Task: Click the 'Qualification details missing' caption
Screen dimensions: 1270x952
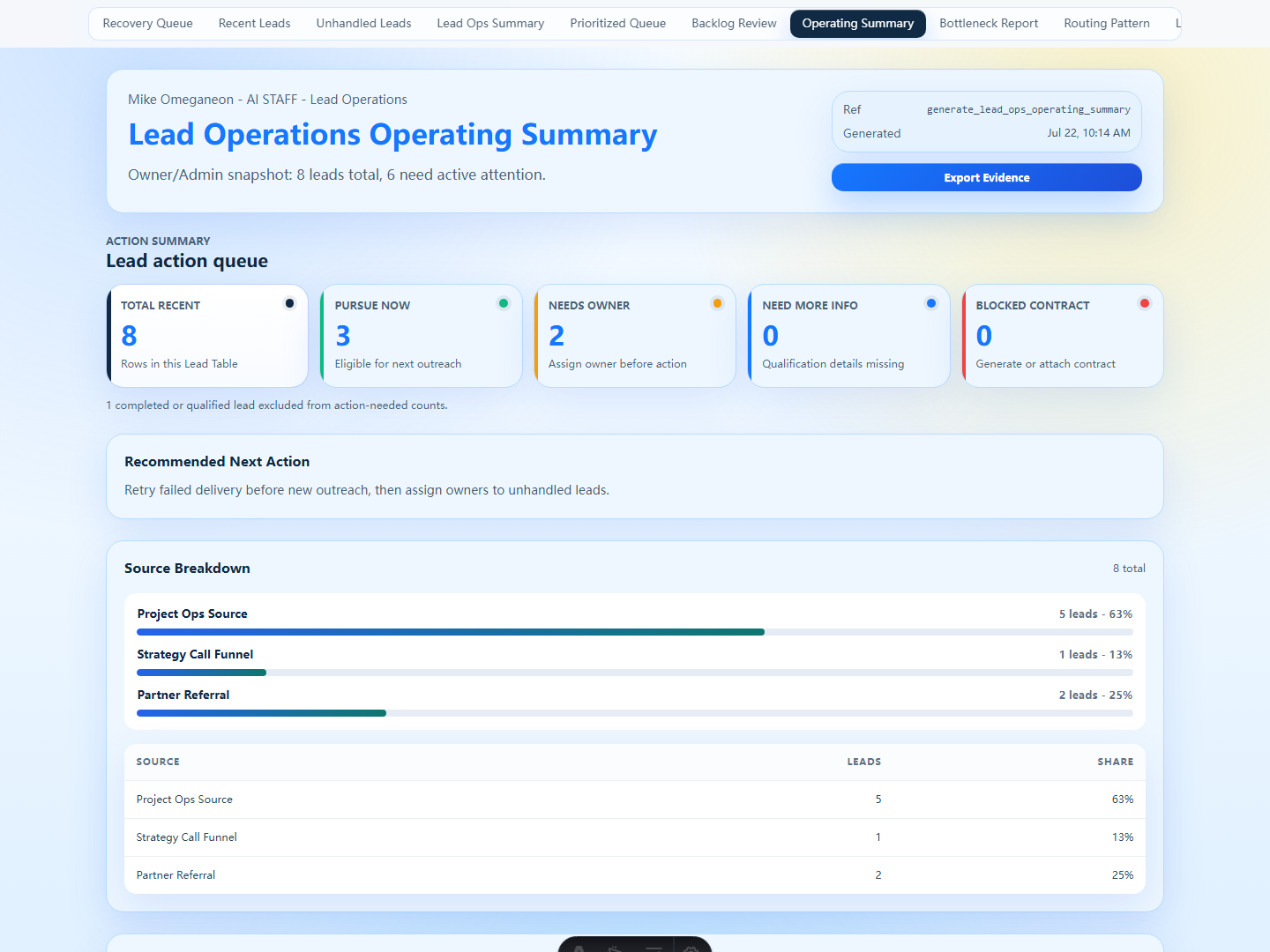Action: click(833, 364)
